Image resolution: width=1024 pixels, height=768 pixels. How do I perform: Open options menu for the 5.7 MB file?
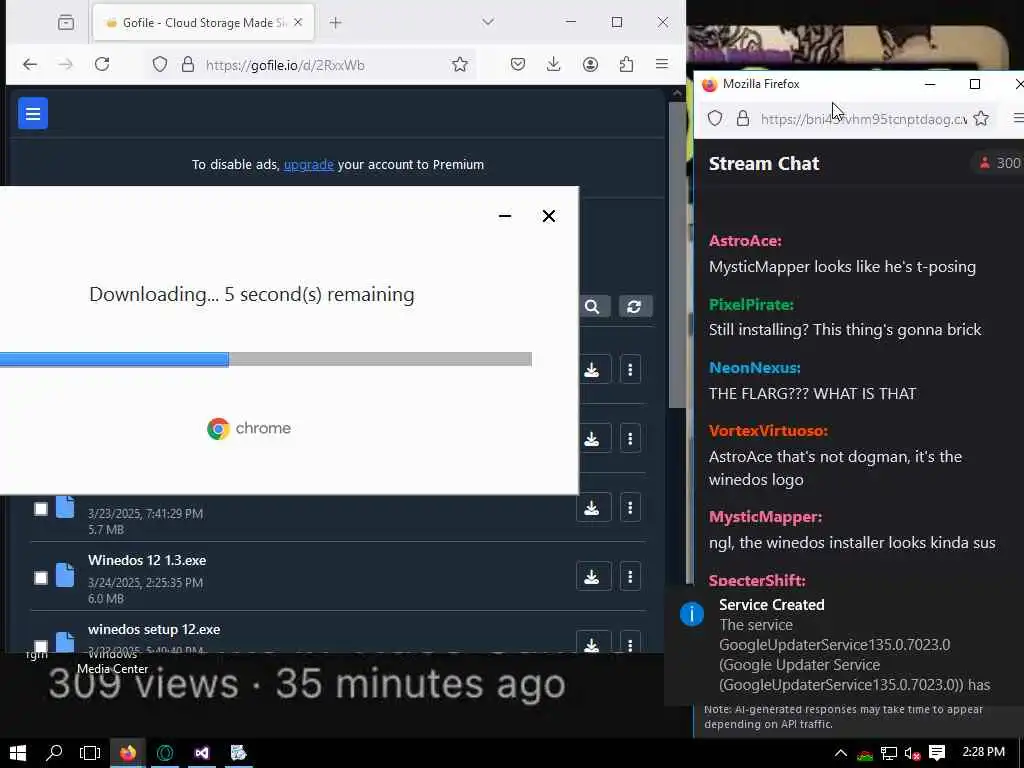(x=630, y=507)
